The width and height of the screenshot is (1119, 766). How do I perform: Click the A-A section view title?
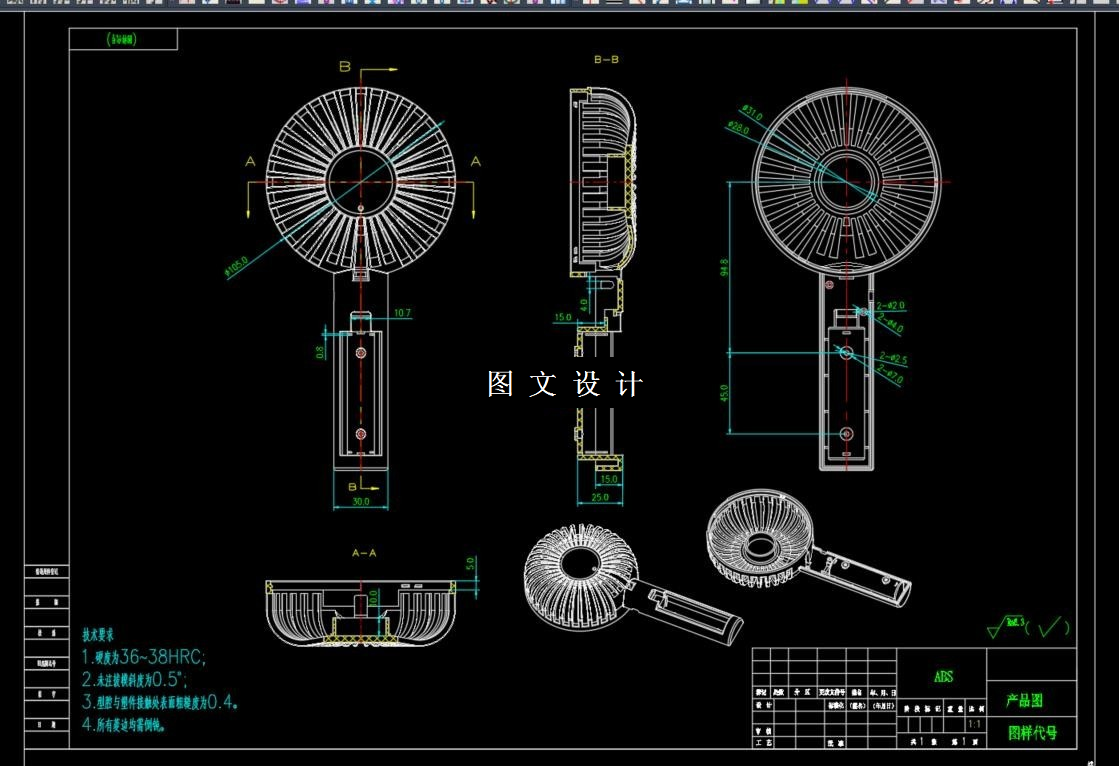point(364,553)
